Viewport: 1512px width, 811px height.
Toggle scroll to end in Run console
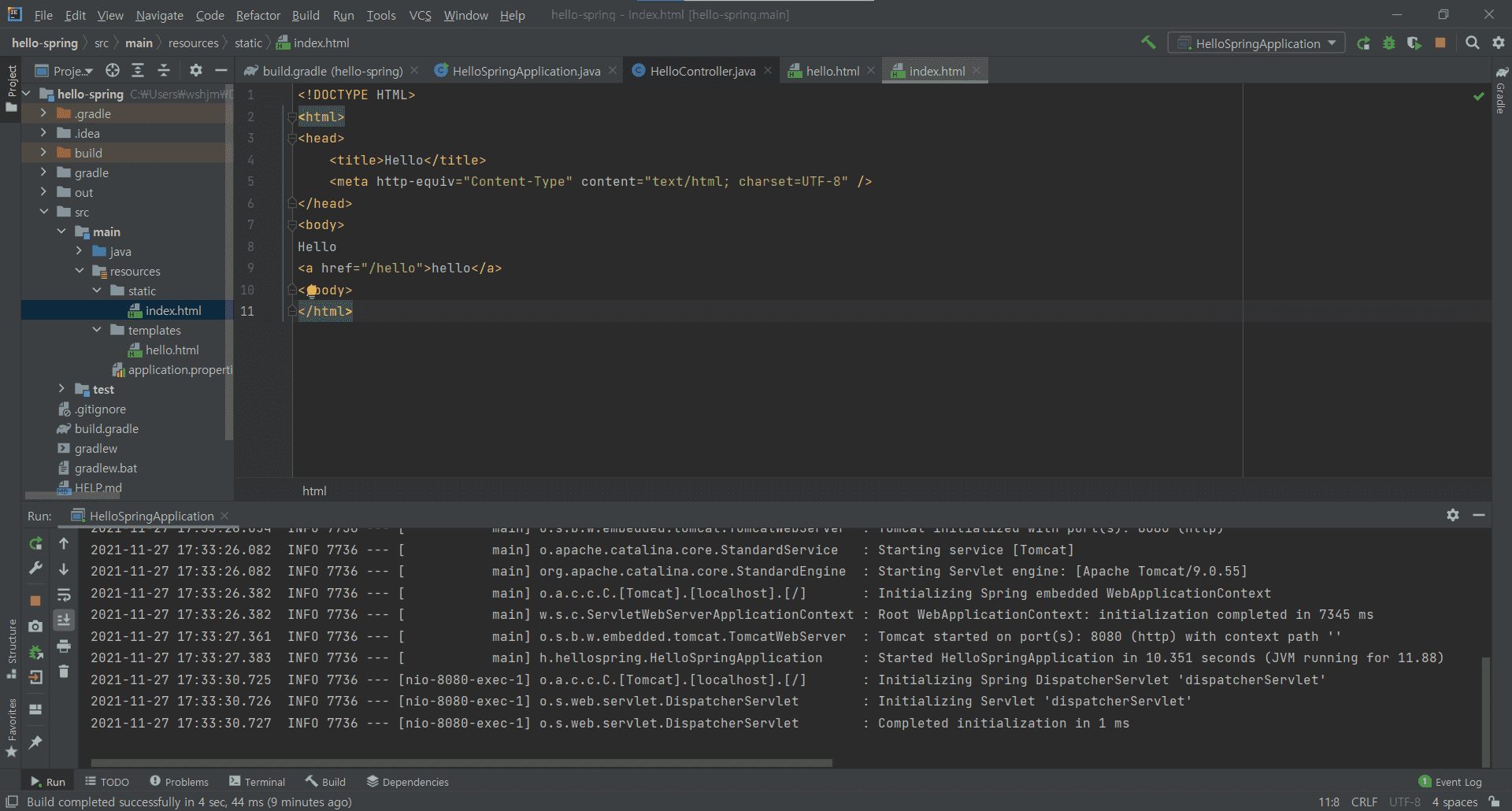click(64, 620)
